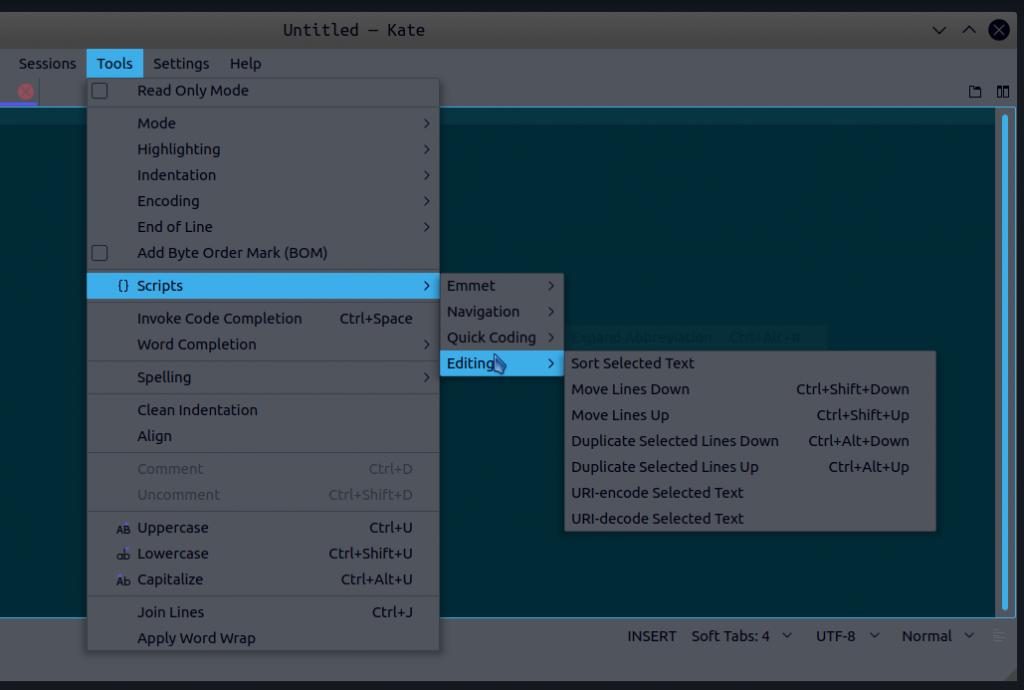Click the split view icon
1024x690 pixels.
pos(1003,92)
